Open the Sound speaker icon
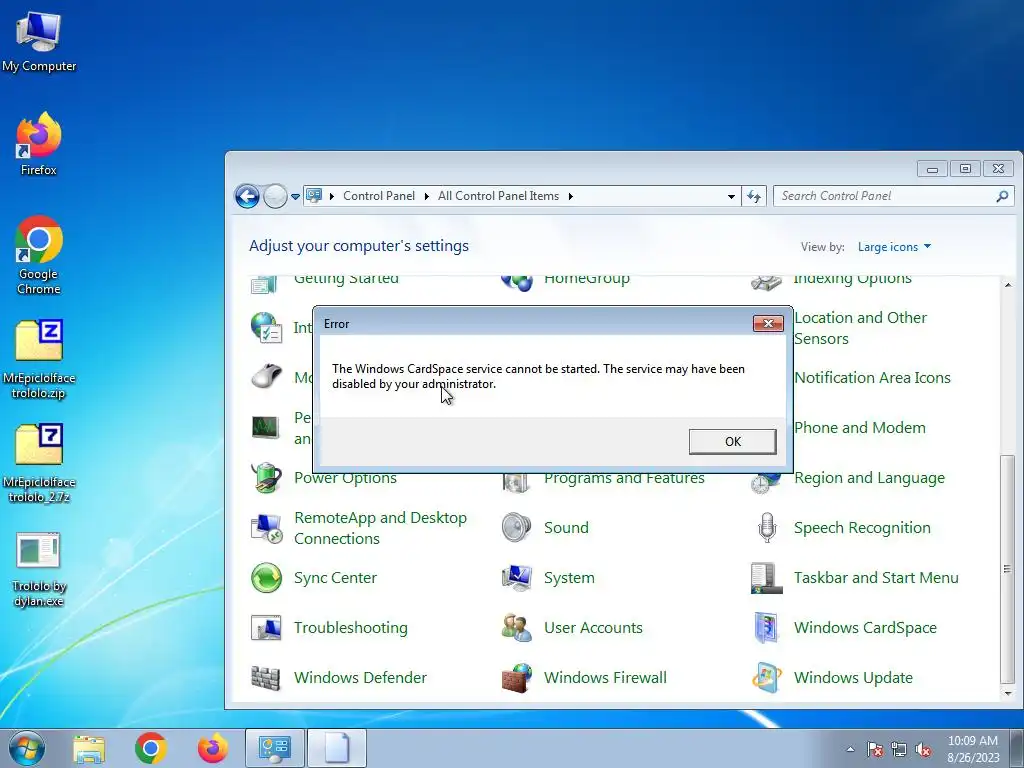Screen dimensions: 1024x768 point(517,528)
